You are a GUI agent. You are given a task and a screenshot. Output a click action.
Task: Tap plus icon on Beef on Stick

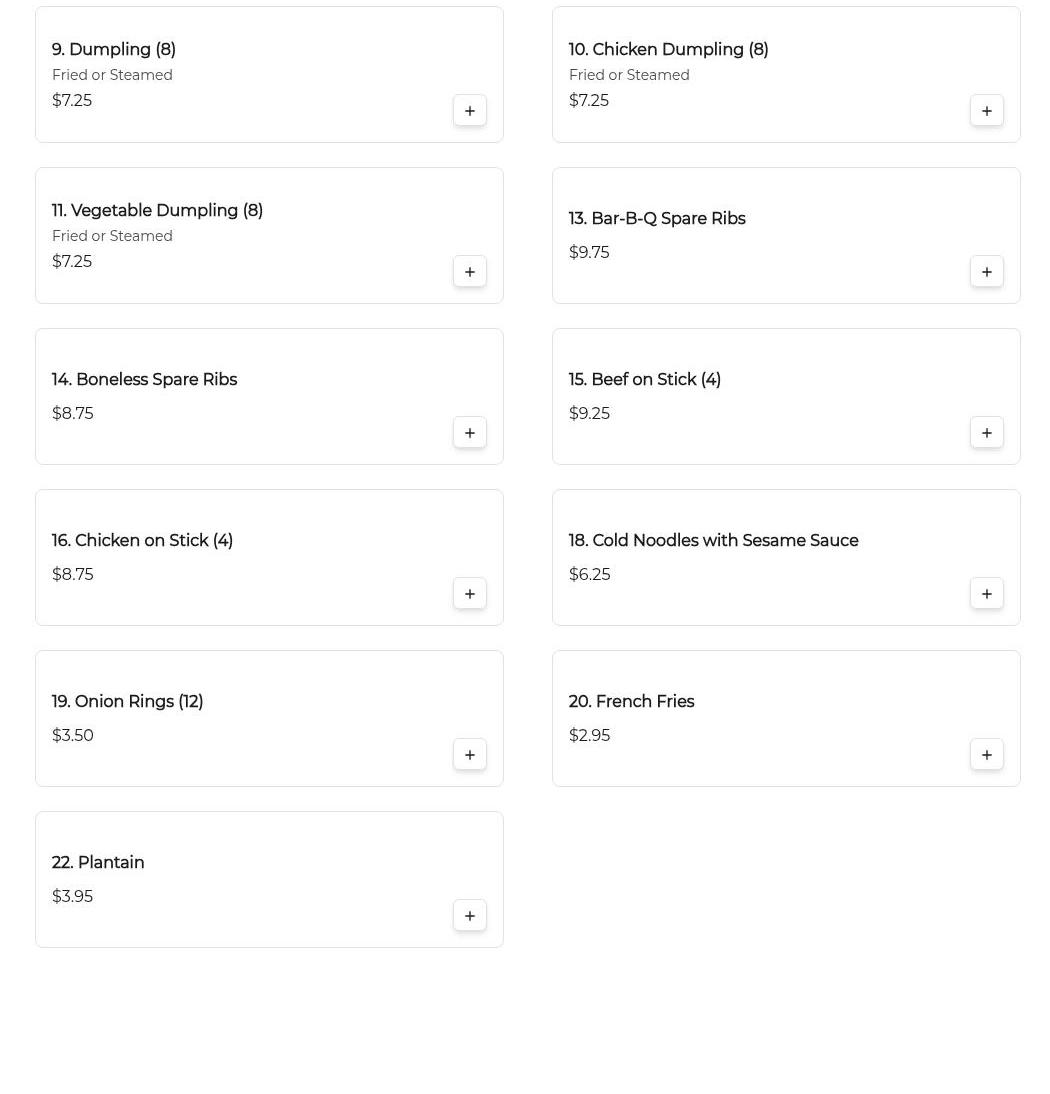[x=987, y=433]
